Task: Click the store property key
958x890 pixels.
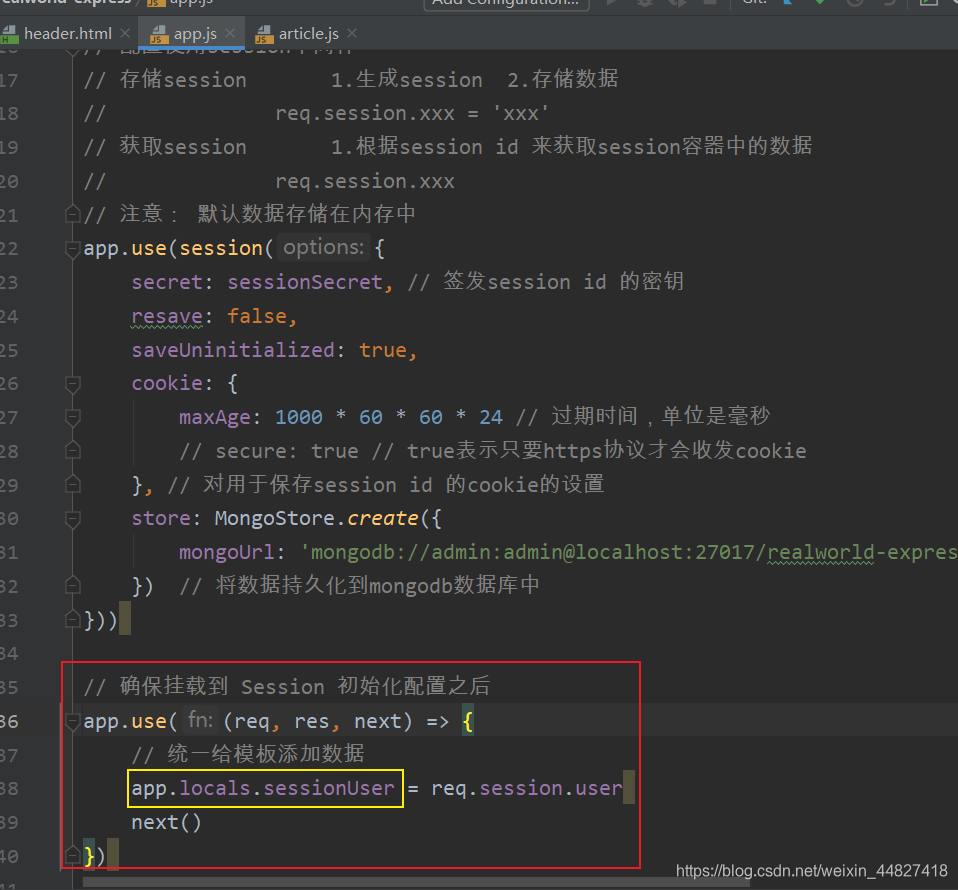Action: [161, 519]
